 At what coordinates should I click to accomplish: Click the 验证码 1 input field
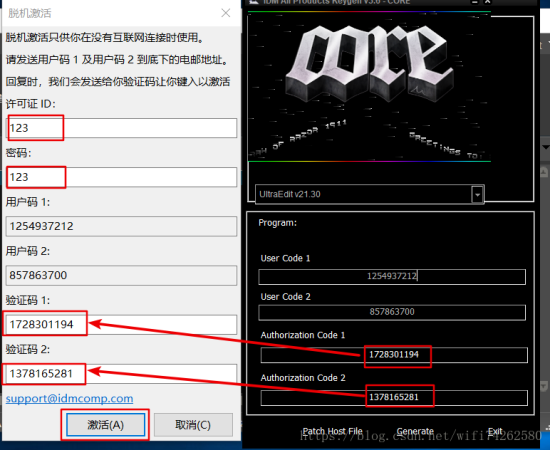click(x=121, y=324)
